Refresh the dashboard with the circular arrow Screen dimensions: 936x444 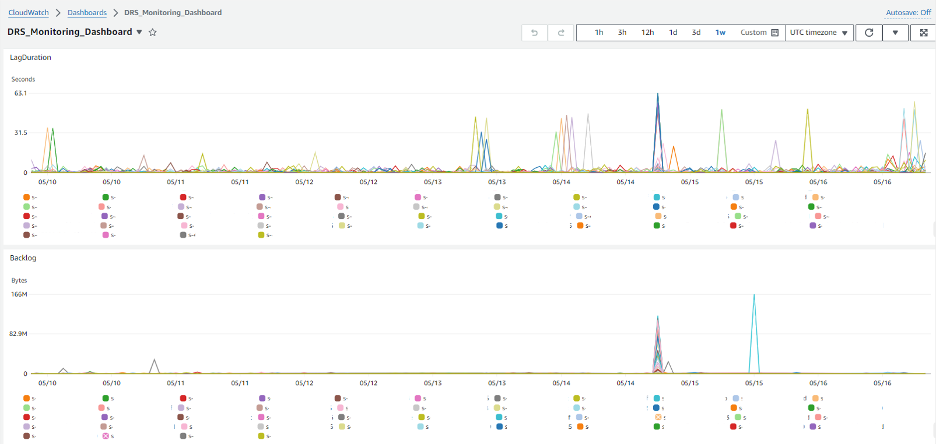coord(869,33)
